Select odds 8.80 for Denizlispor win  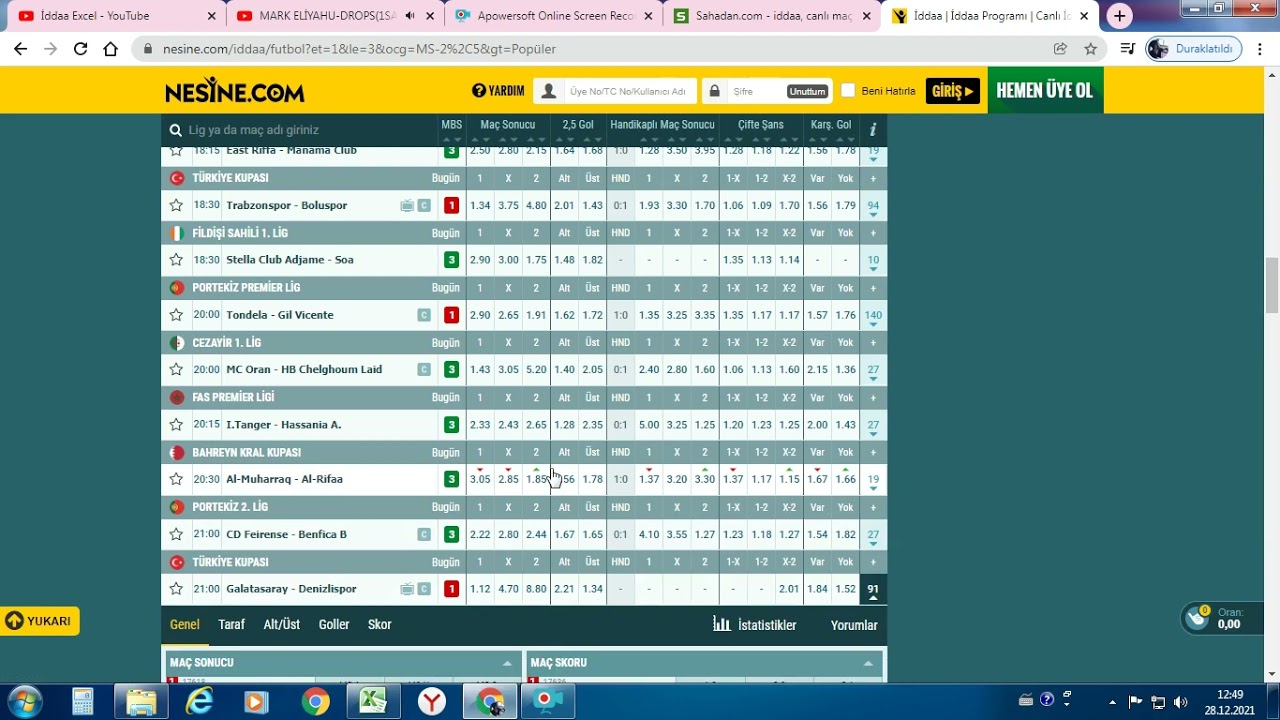[536, 589]
